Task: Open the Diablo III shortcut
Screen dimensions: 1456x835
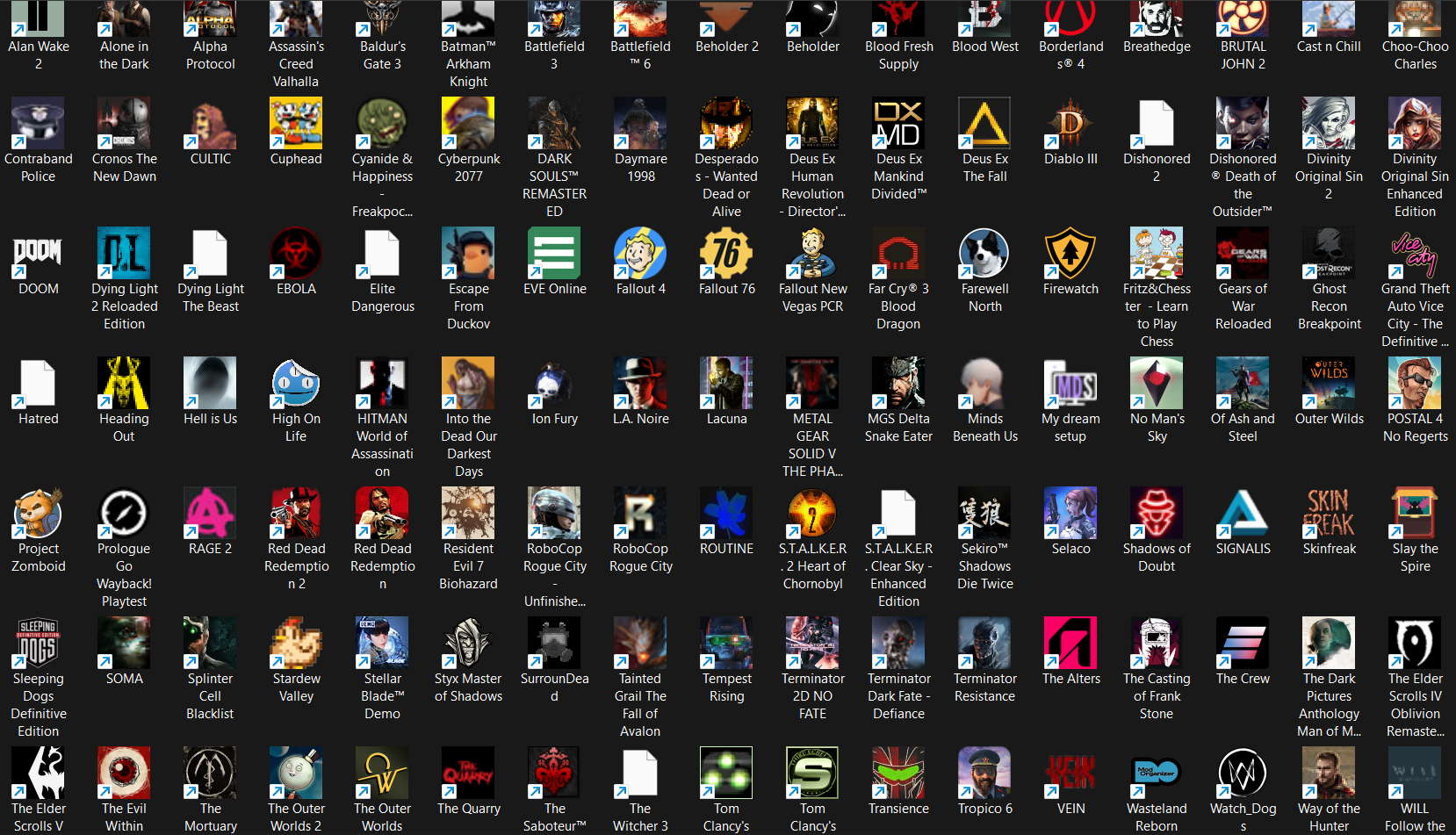Action: click(1070, 124)
